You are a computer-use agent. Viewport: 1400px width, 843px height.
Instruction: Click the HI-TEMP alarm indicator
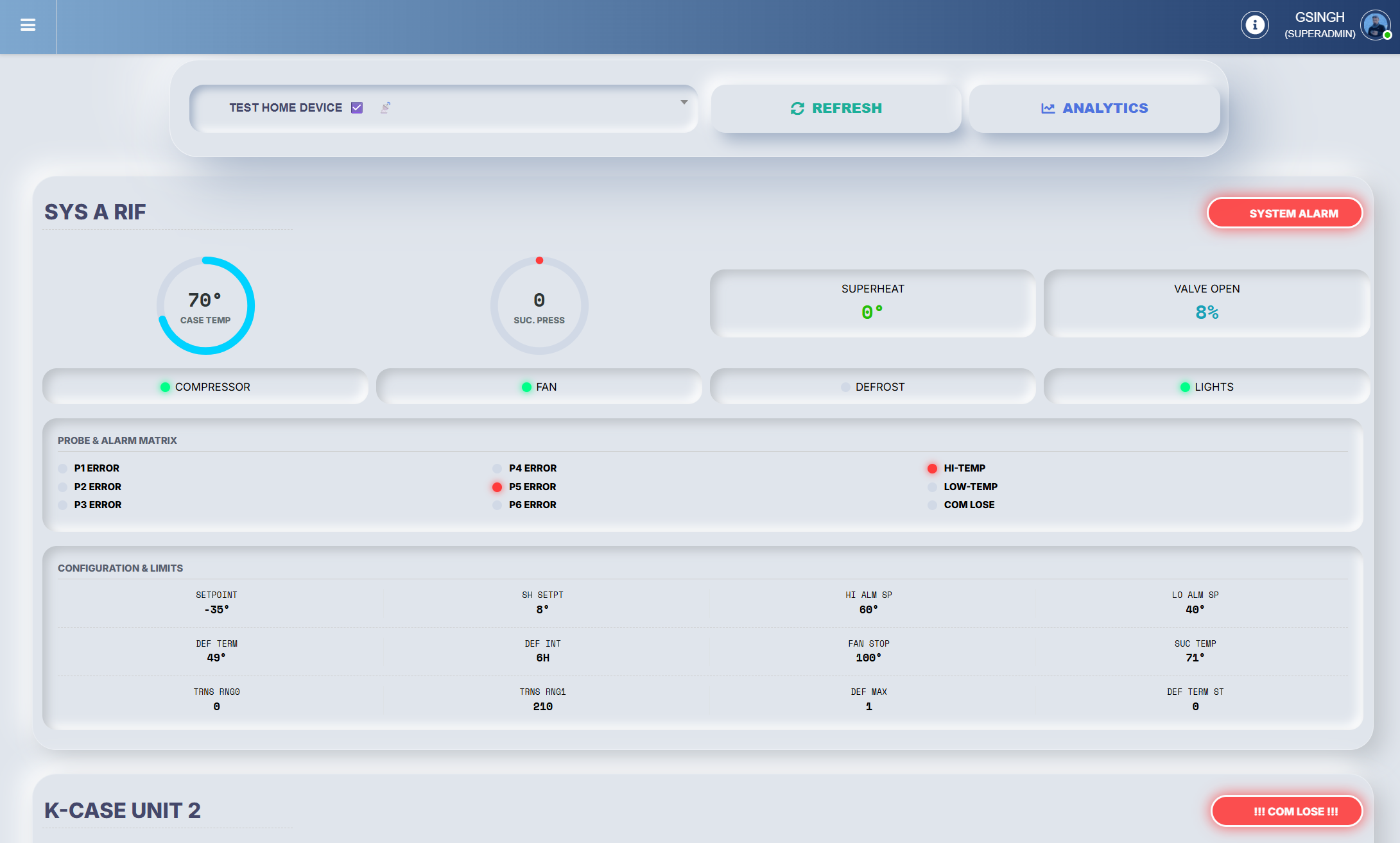932,468
